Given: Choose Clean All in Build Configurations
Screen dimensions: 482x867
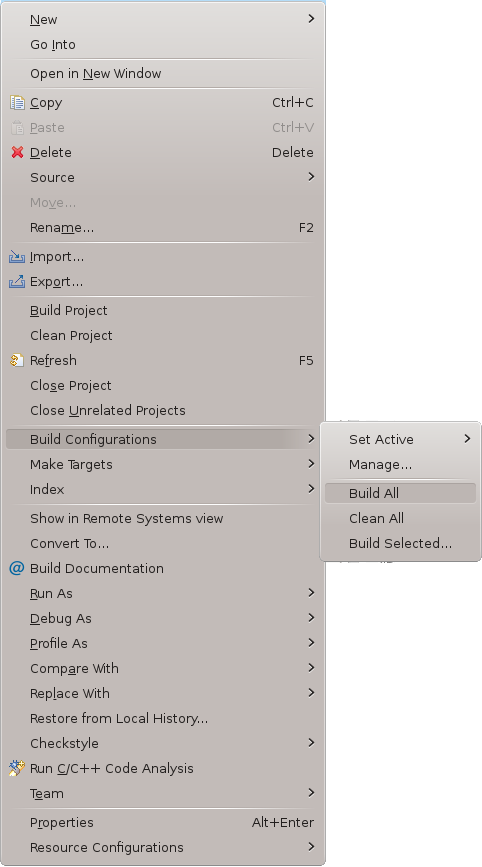Looking at the screenshot, I should tap(400, 518).
